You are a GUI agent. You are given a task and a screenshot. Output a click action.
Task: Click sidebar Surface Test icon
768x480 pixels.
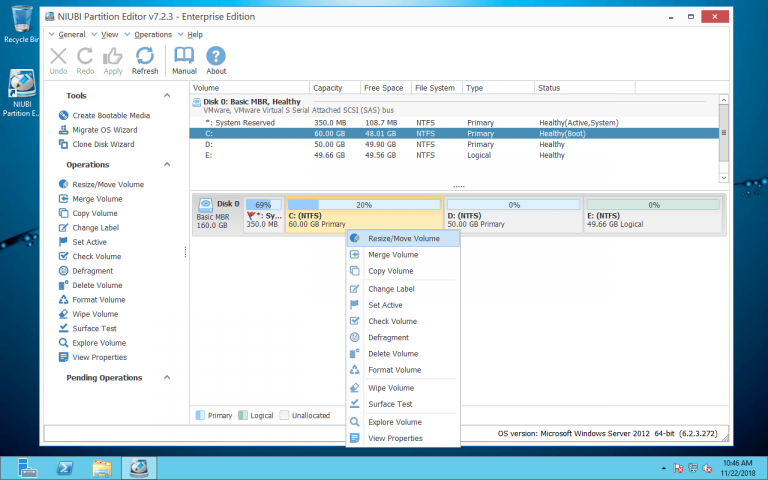pyautogui.click(x=63, y=328)
